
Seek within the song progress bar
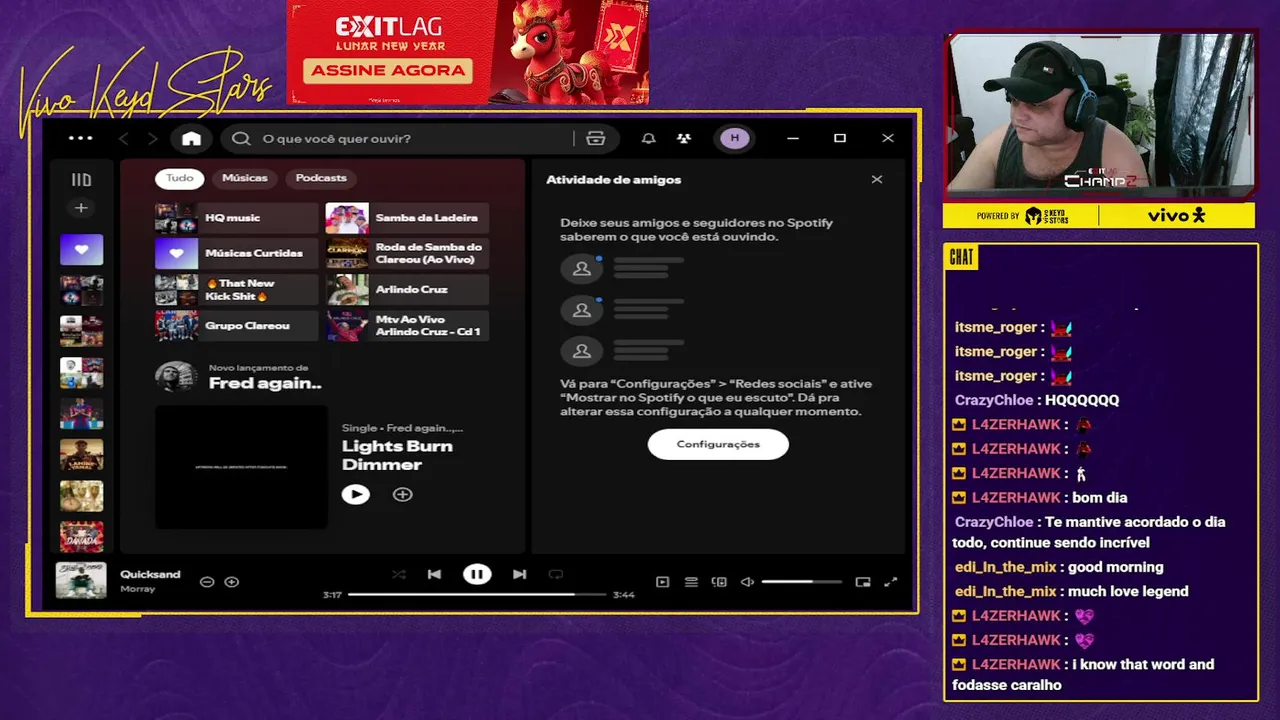tap(477, 594)
